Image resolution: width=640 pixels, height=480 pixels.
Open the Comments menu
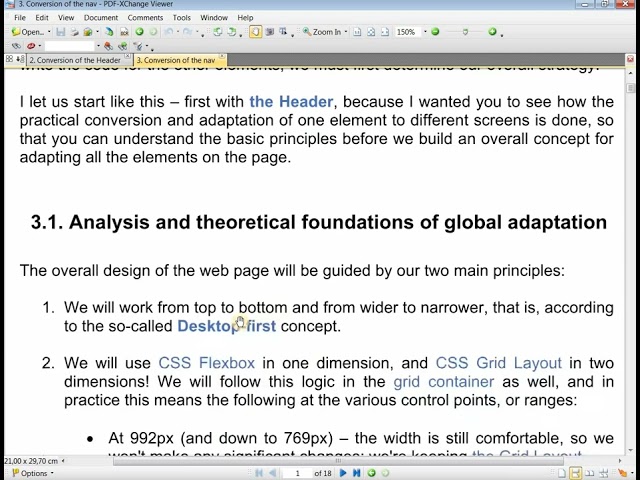pos(145,18)
